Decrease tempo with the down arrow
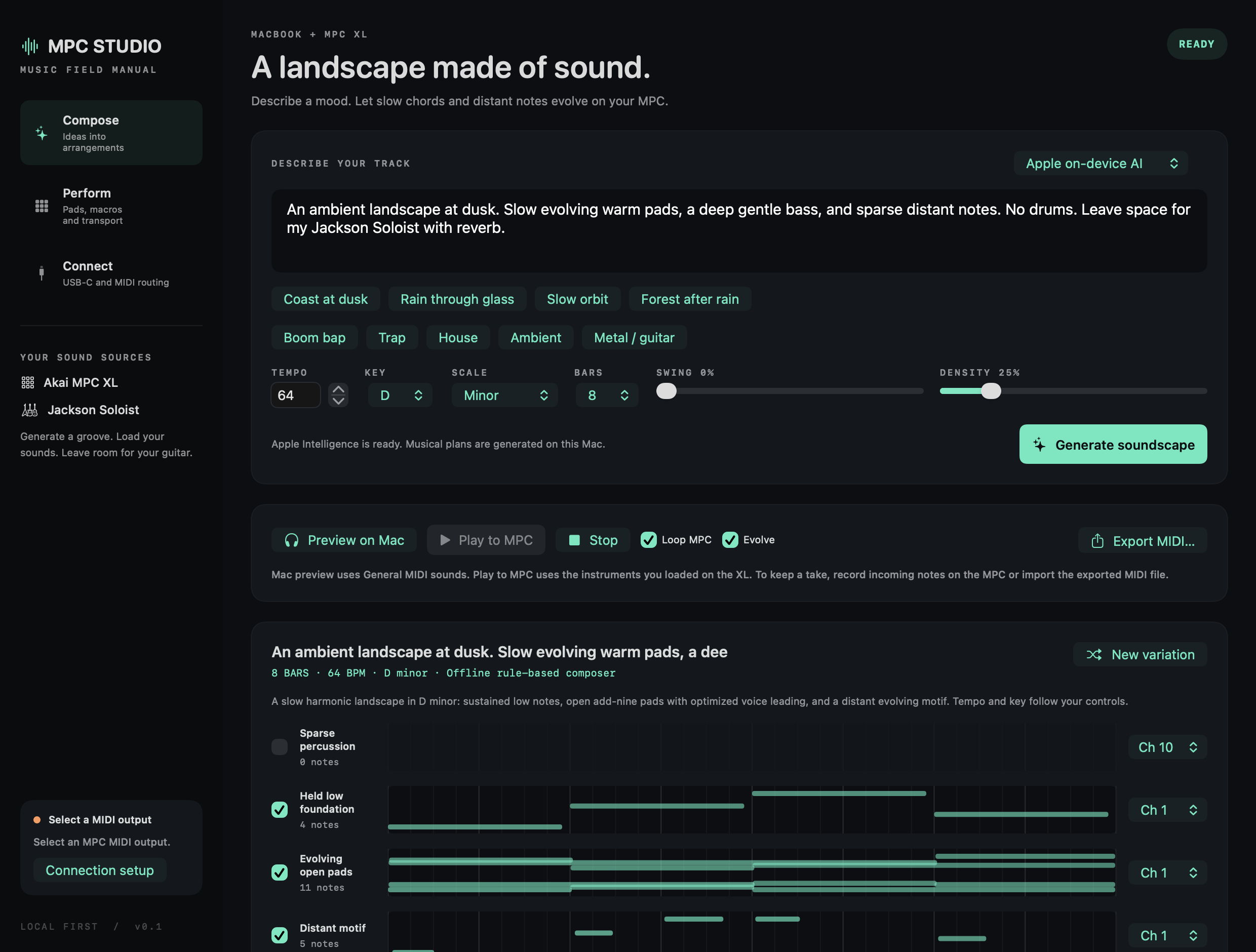Viewport: 1256px width, 952px height. click(x=338, y=401)
